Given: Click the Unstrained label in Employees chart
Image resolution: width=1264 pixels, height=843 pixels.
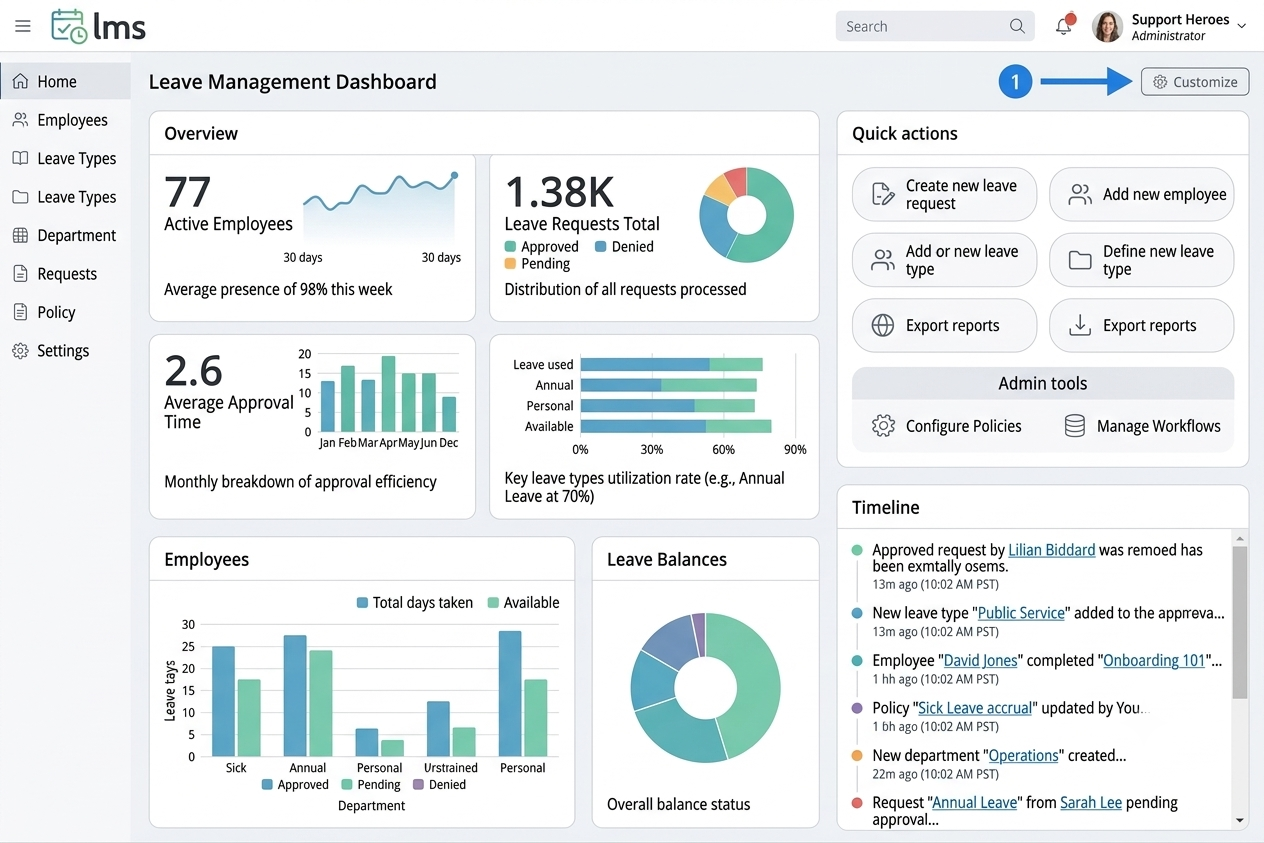Looking at the screenshot, I should (451, 768).
